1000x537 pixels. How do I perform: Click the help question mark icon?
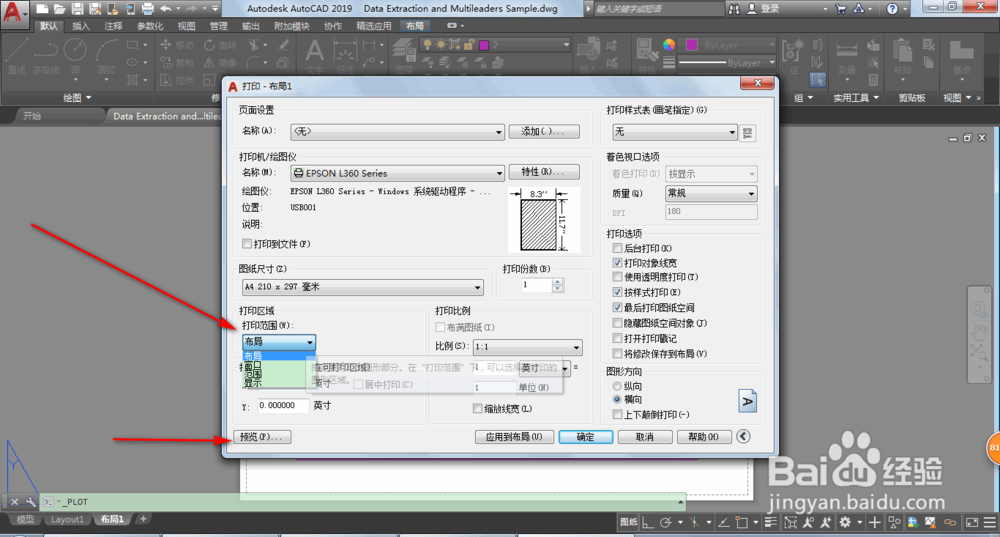[x=892, y=9]
